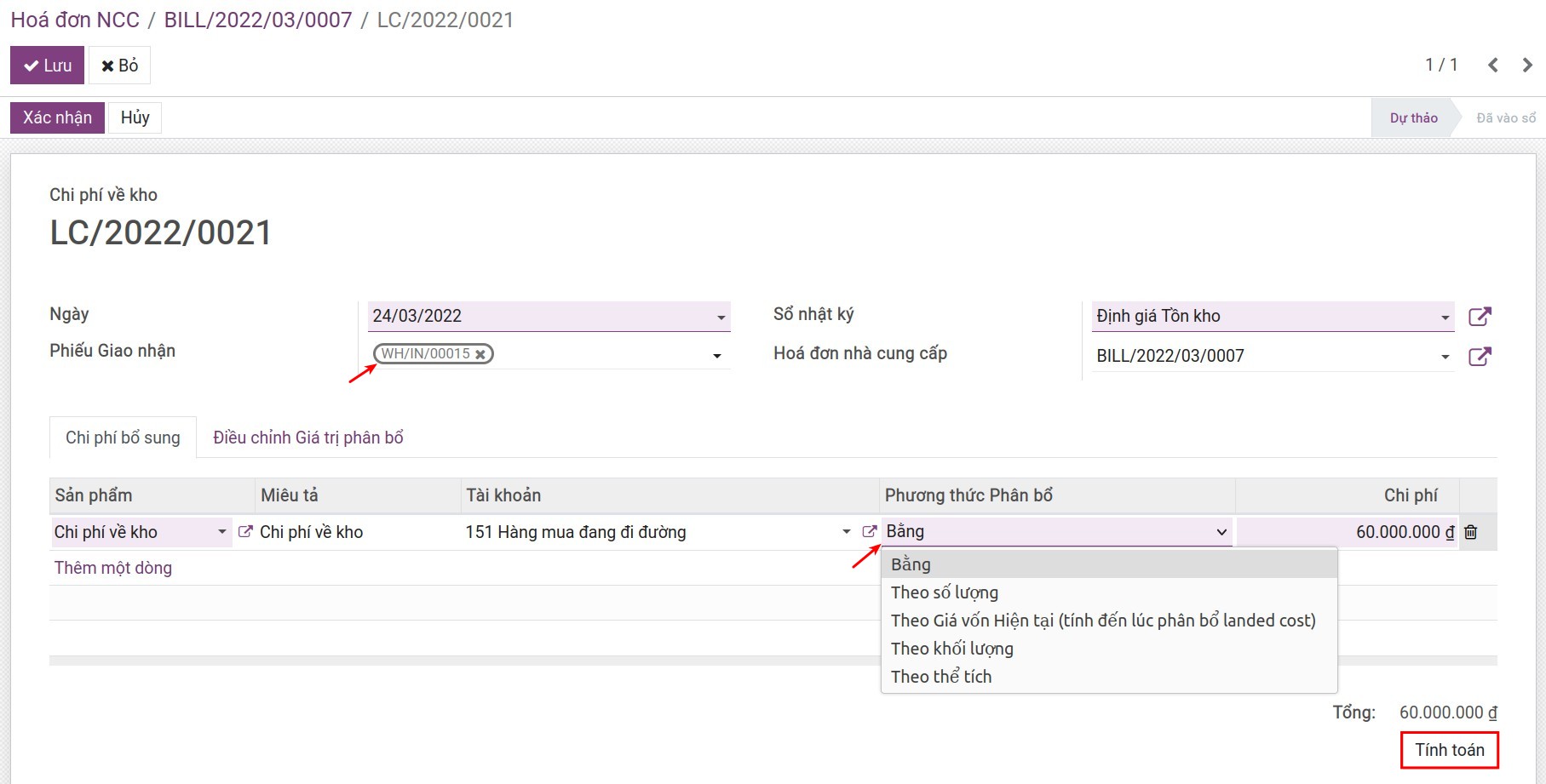Expand the Ngày date dropdown
1546x784 pixels.
coord(721,318)
